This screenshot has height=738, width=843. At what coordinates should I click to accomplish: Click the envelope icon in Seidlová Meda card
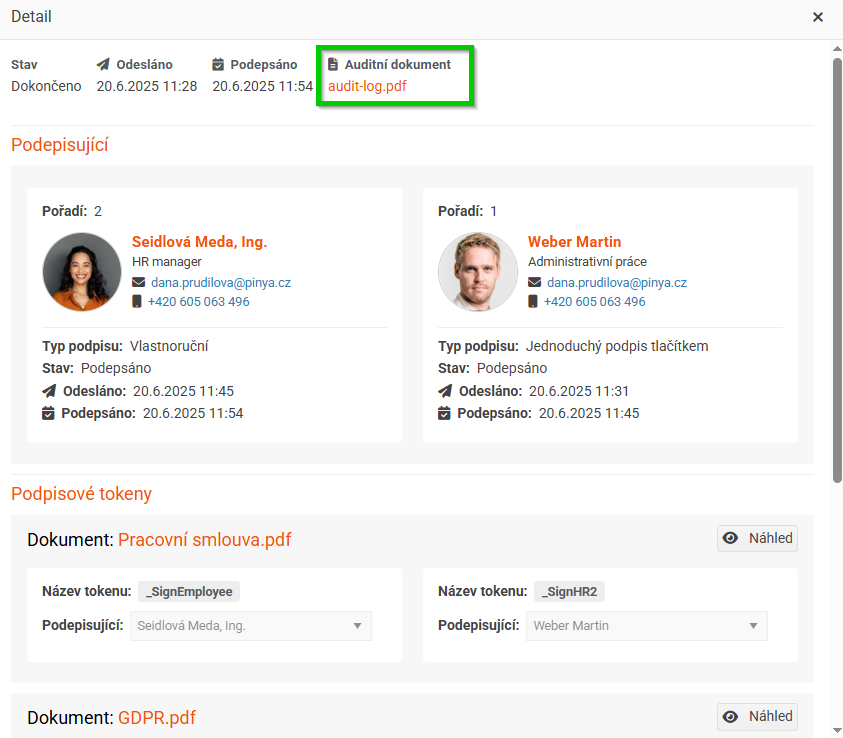[139, 282]
